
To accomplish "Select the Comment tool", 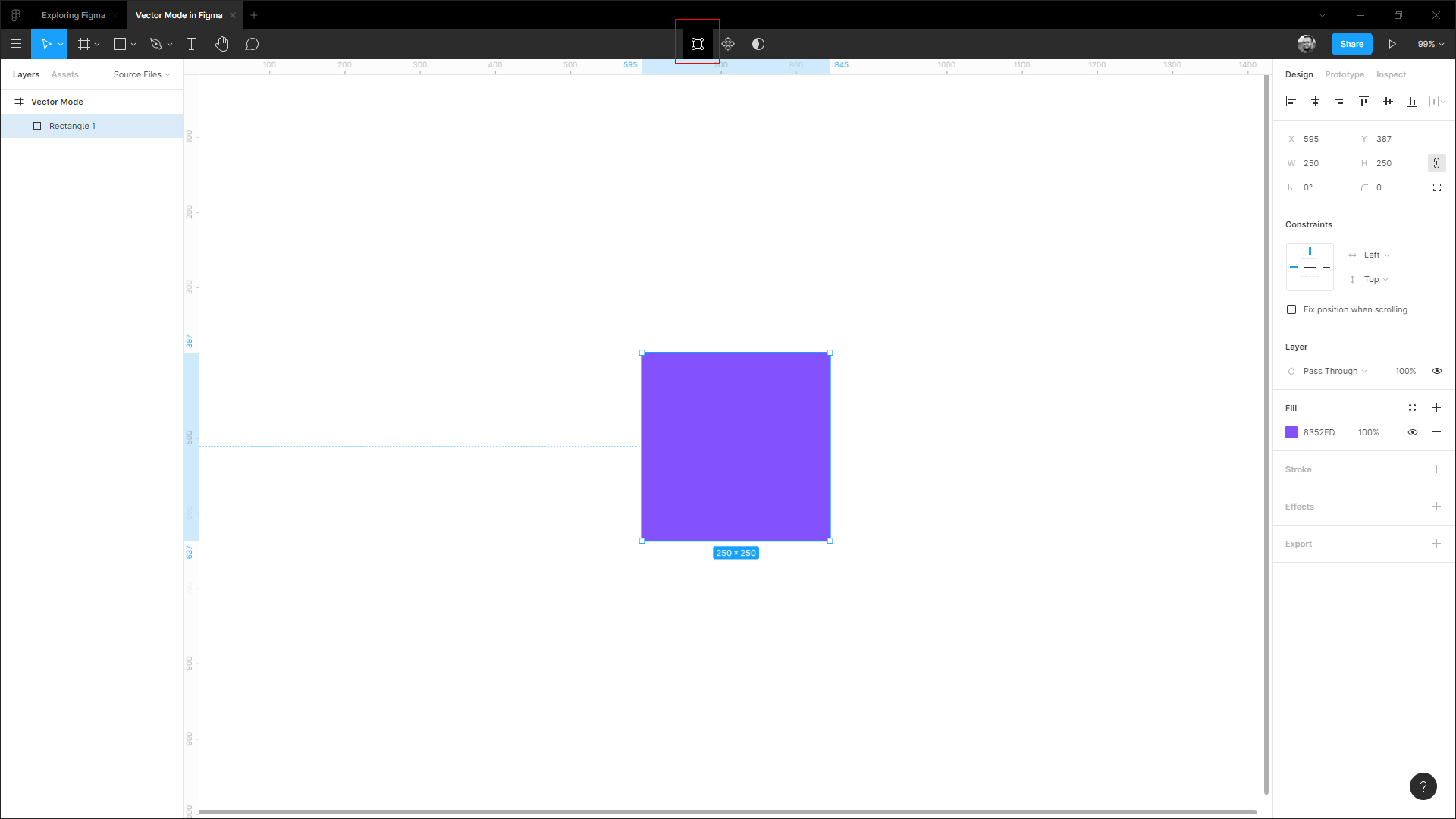I will pyautogui.click(x=252, y=44).
